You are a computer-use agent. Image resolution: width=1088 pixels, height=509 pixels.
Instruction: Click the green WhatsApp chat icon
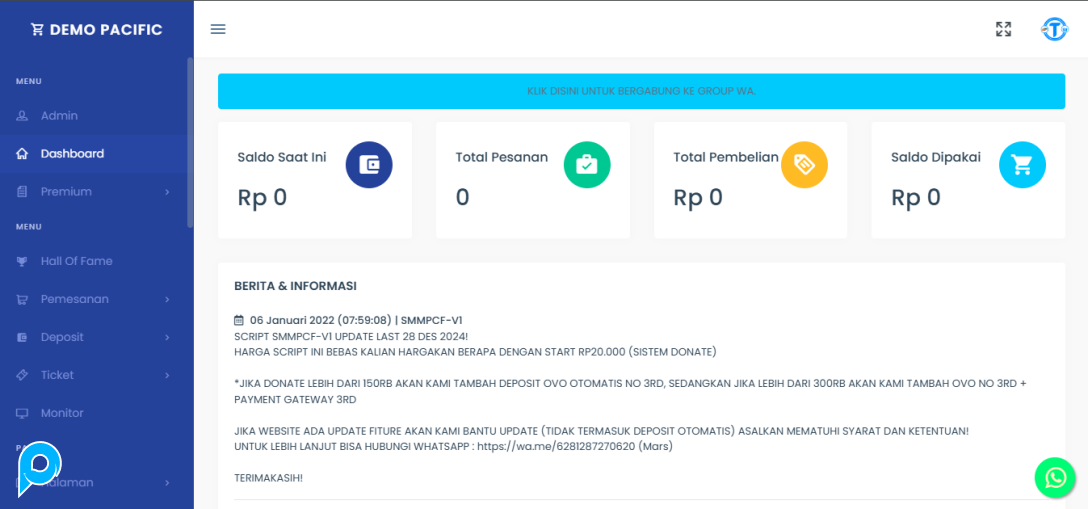tap(1055, 478)
